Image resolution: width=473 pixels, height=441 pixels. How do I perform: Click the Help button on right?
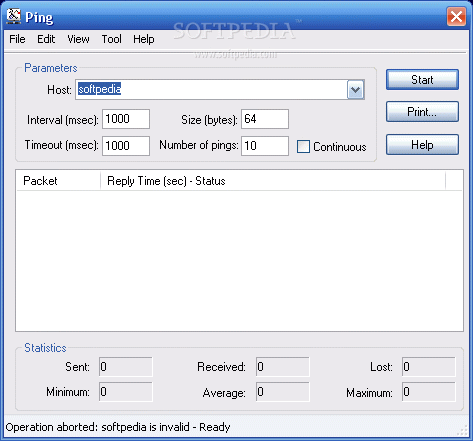422,145
